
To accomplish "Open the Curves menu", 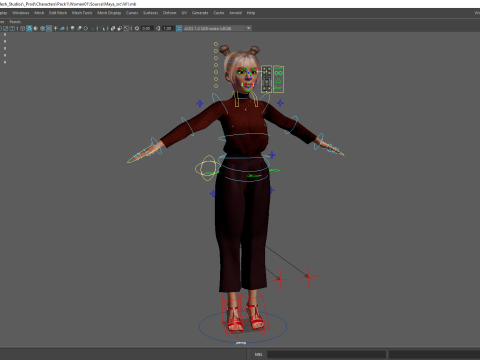I will (x=132, y=13).
